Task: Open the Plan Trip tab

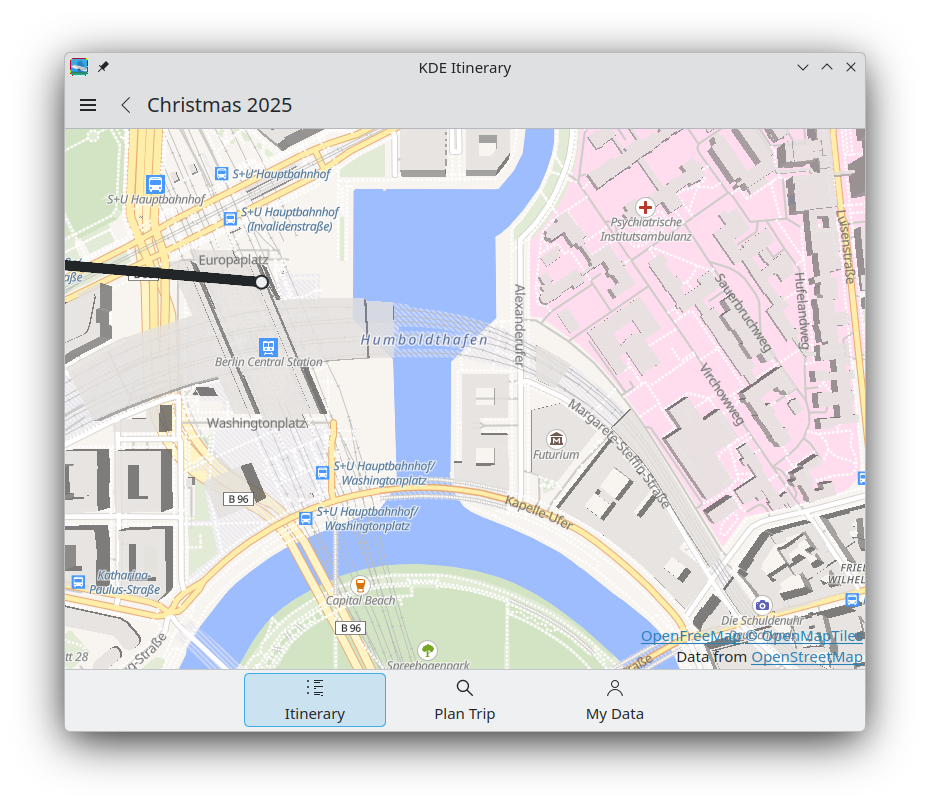Action: (464, 700)
